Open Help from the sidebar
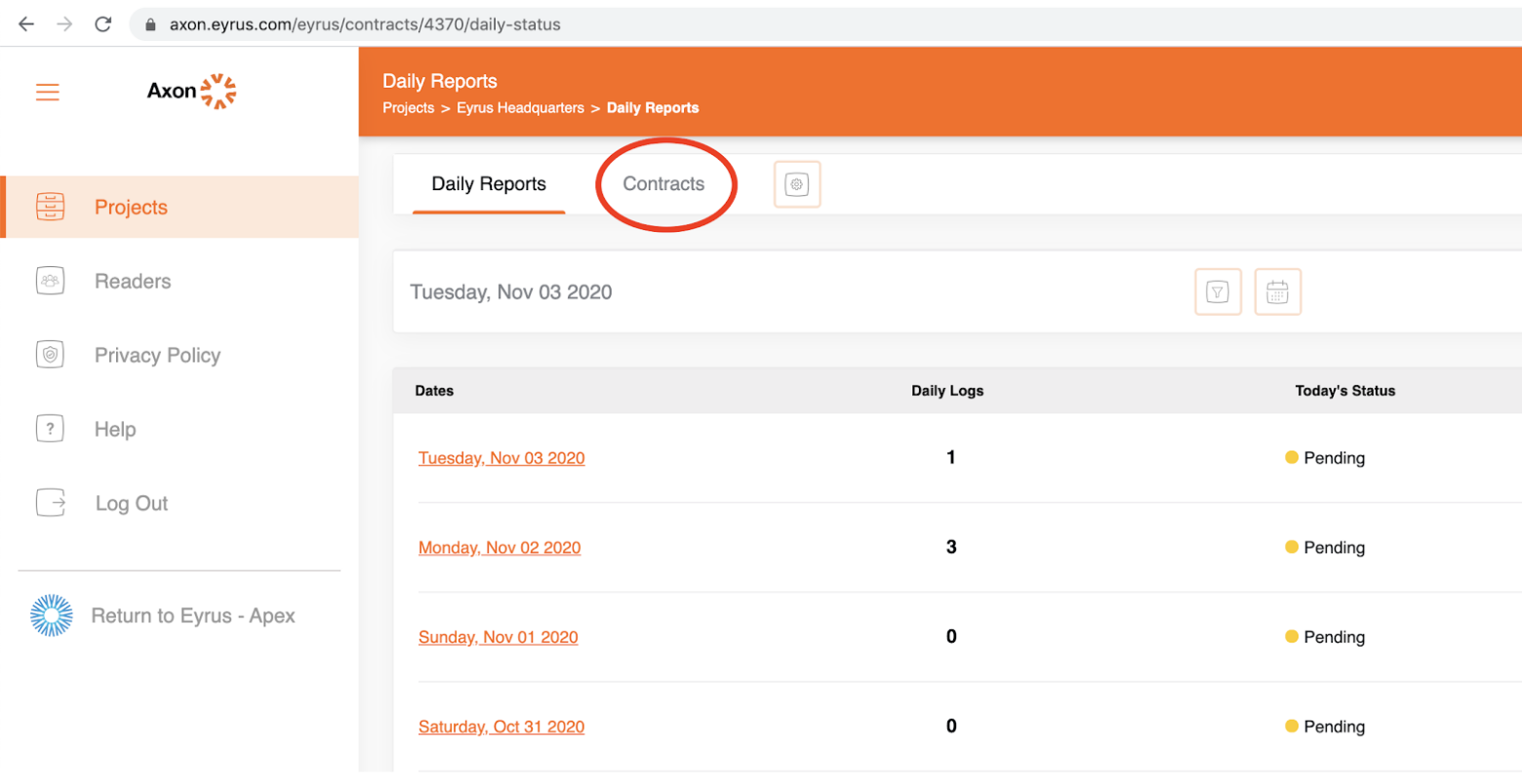 tap(115, 429)
